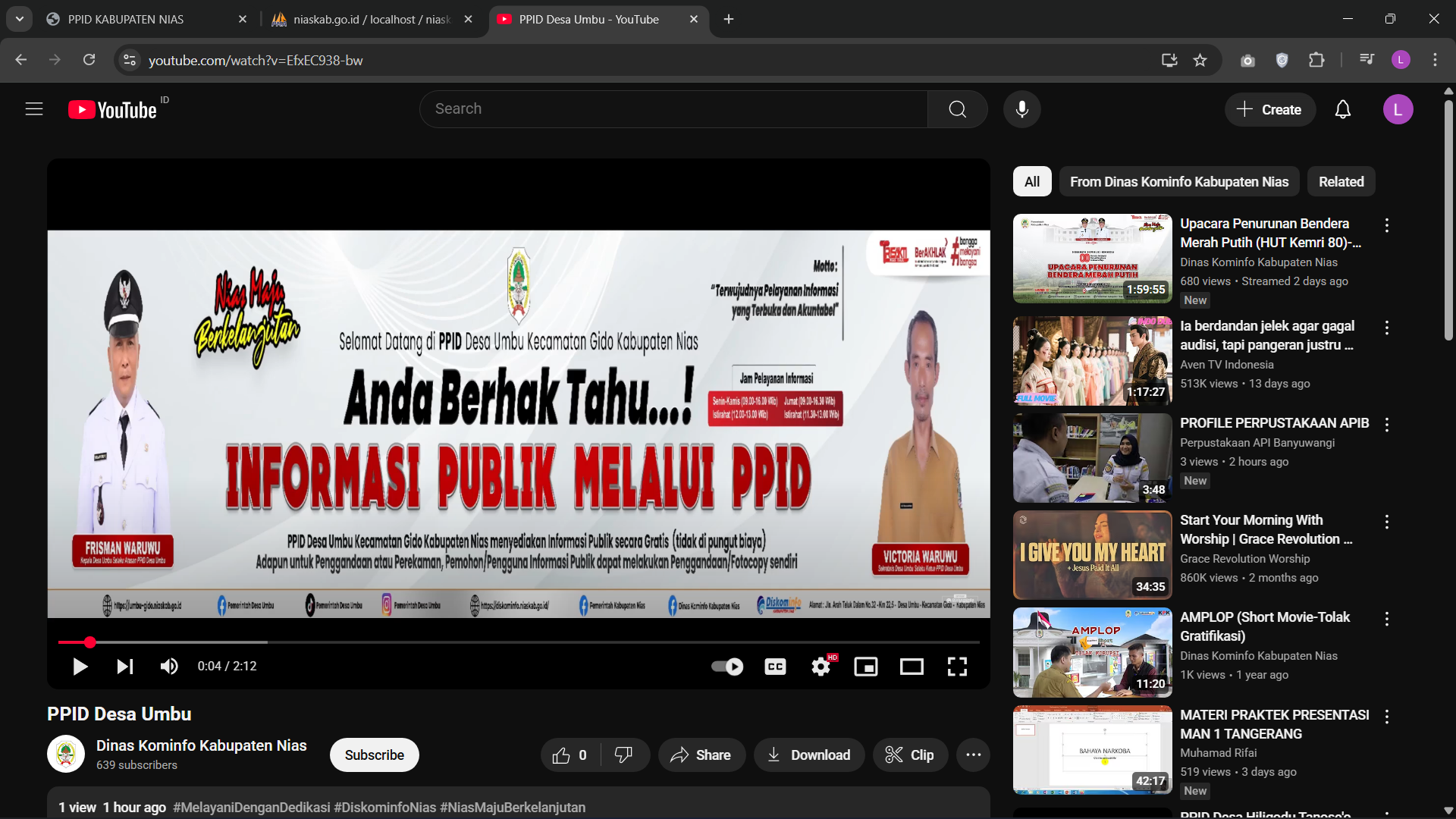
Task: Open AMPLOP (Short Movie-Tolak Gratifikasi) title
Action: (1265, 626)
